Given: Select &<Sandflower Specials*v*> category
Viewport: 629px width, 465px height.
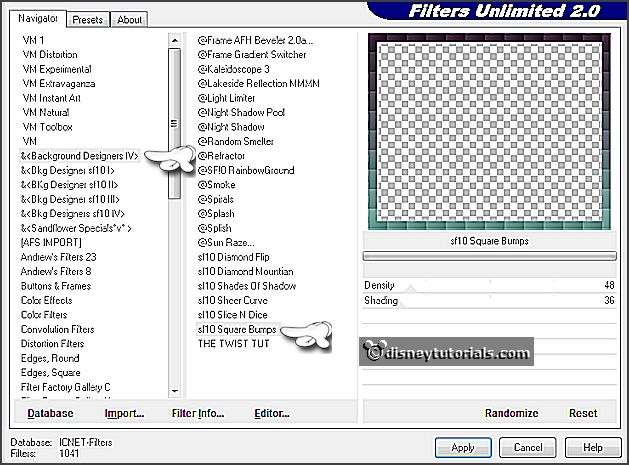Looking at the screenshot, I should coord(76,228).
